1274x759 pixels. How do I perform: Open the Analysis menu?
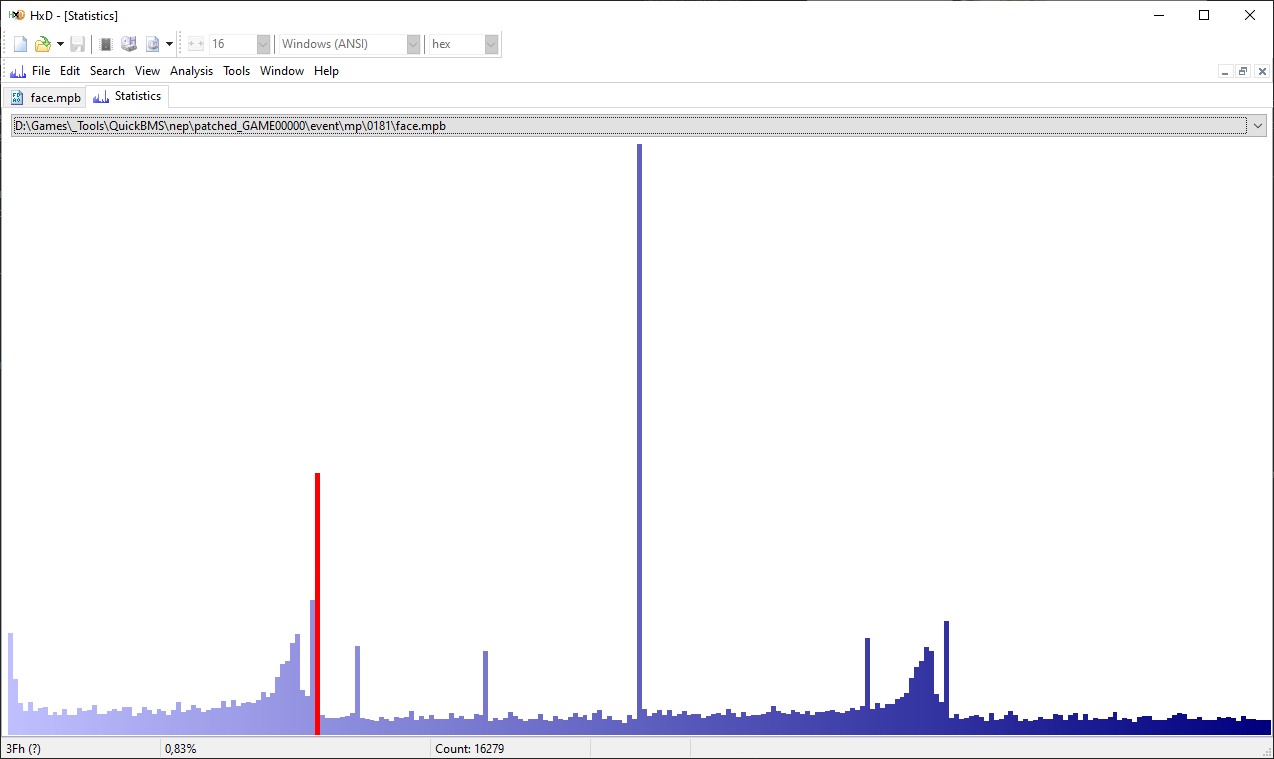[x=191, y=71]
